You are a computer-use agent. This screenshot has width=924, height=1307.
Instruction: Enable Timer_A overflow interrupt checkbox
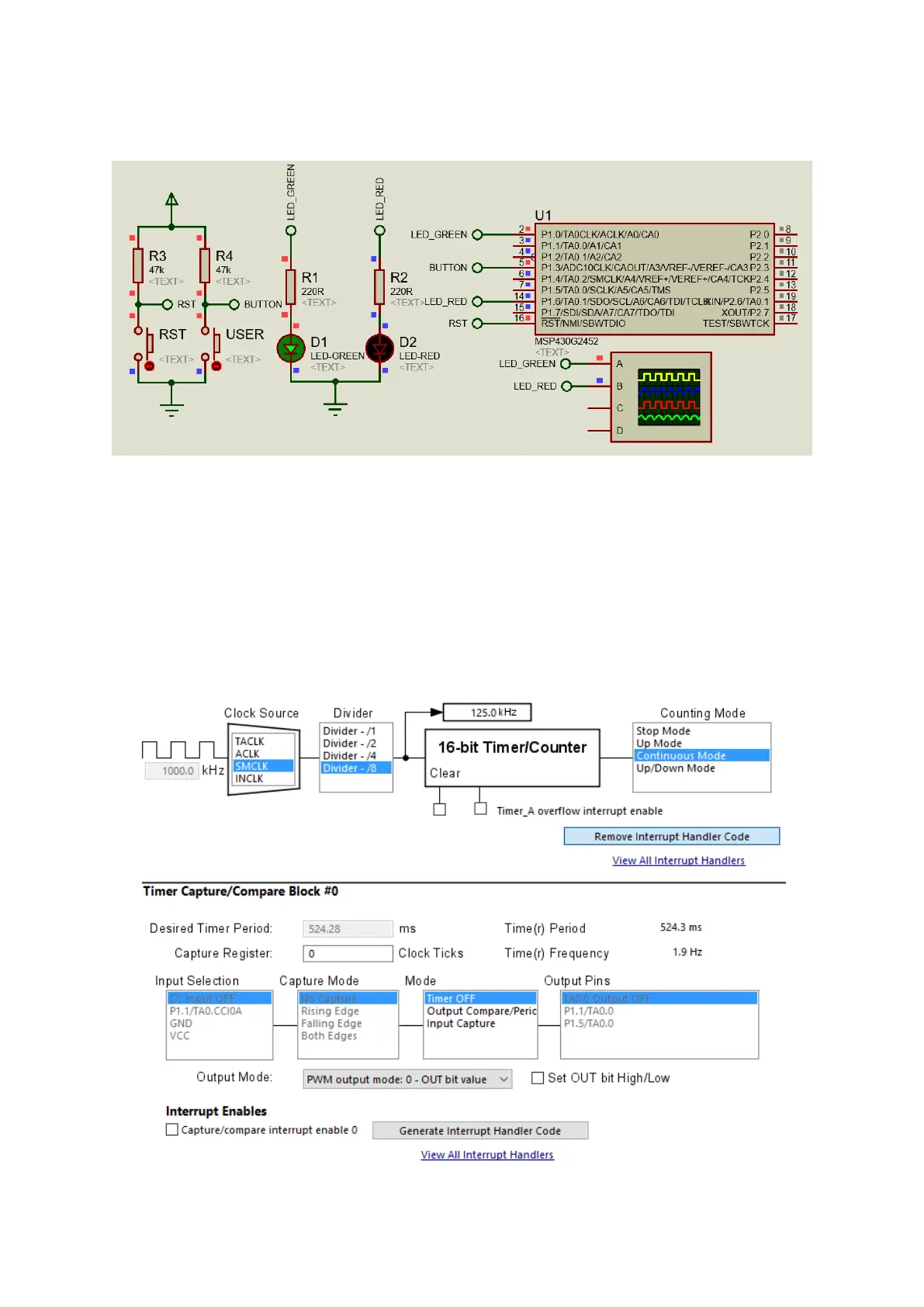point(481,809)
